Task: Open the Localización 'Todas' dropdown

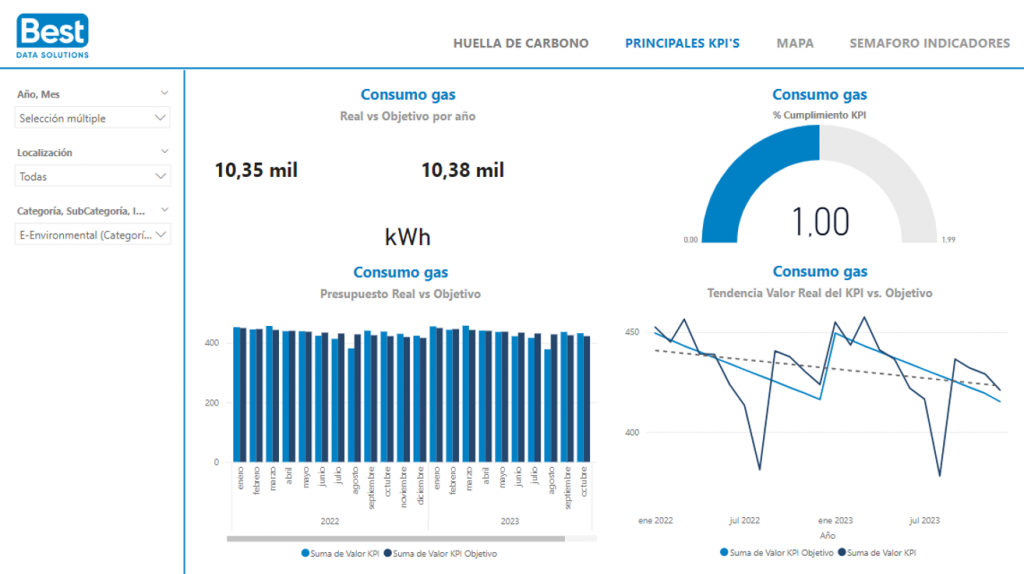Action: [x=94, y=176]
